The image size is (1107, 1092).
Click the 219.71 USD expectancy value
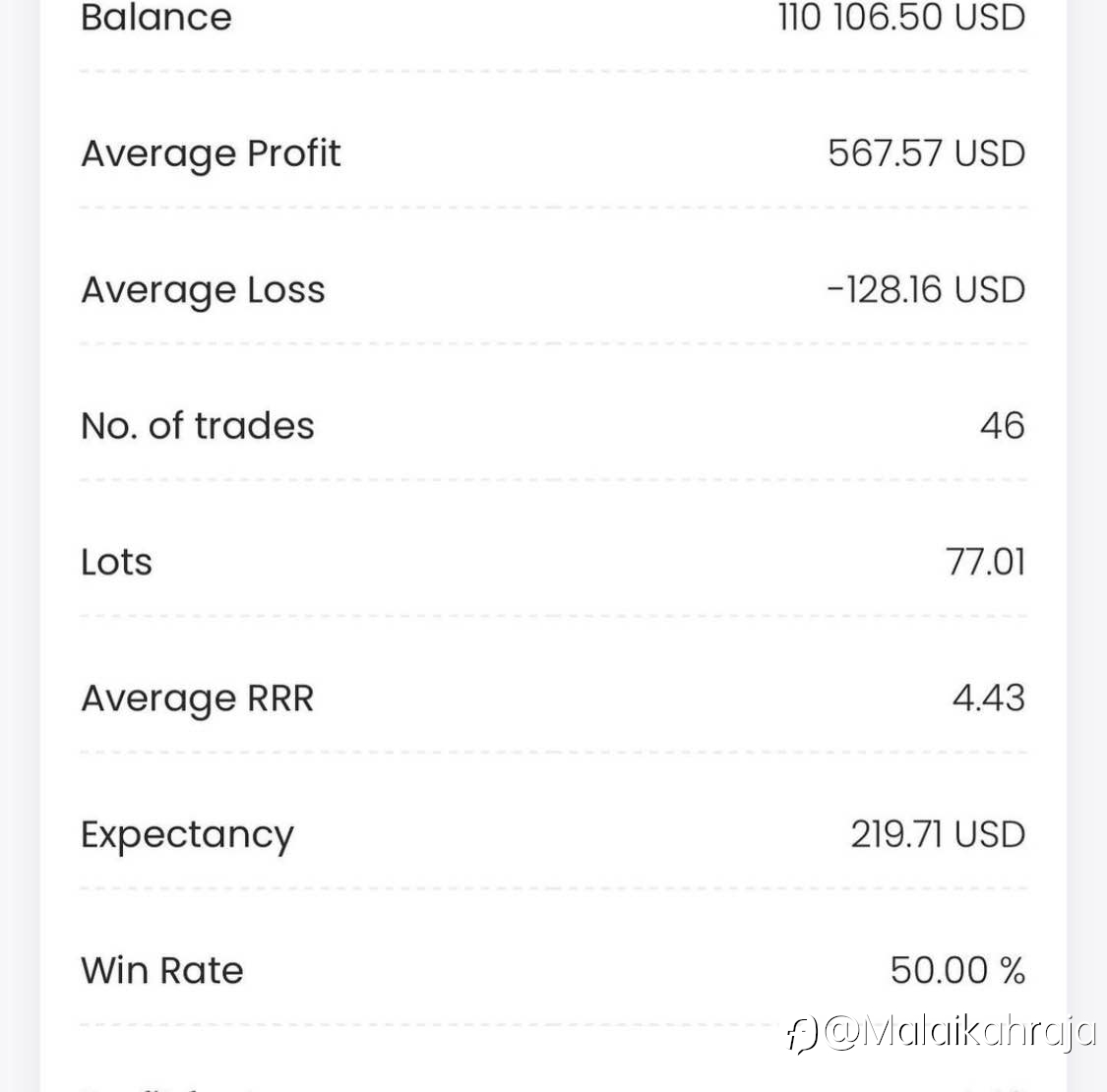point(938,834)
